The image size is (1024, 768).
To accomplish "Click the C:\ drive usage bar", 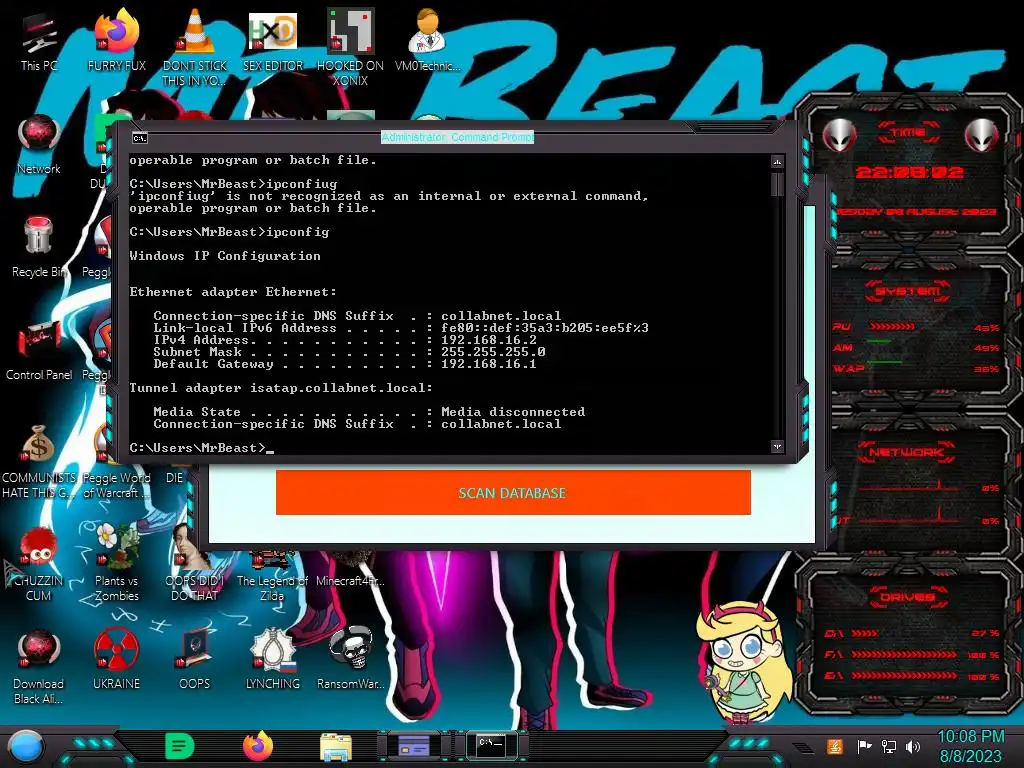I will coord(864,633).
